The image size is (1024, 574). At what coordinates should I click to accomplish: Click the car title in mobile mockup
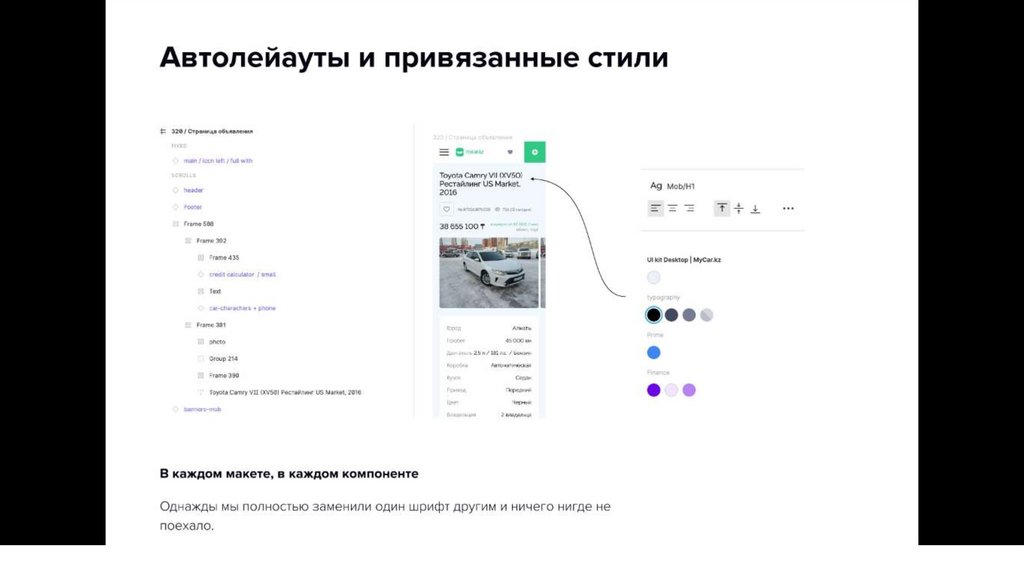(481, 184)
